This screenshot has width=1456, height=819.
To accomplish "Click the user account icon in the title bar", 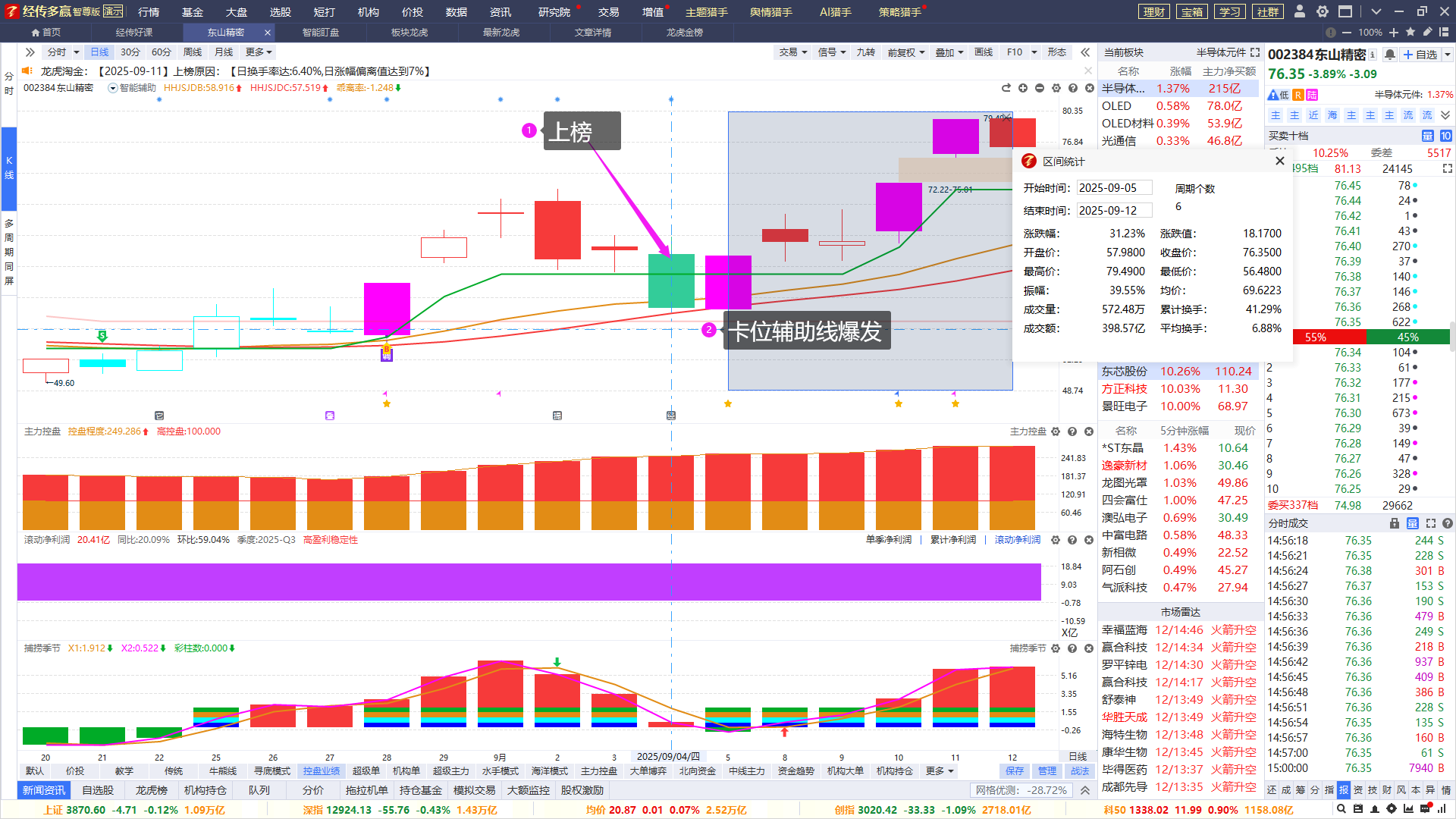I will (1300, 11).
